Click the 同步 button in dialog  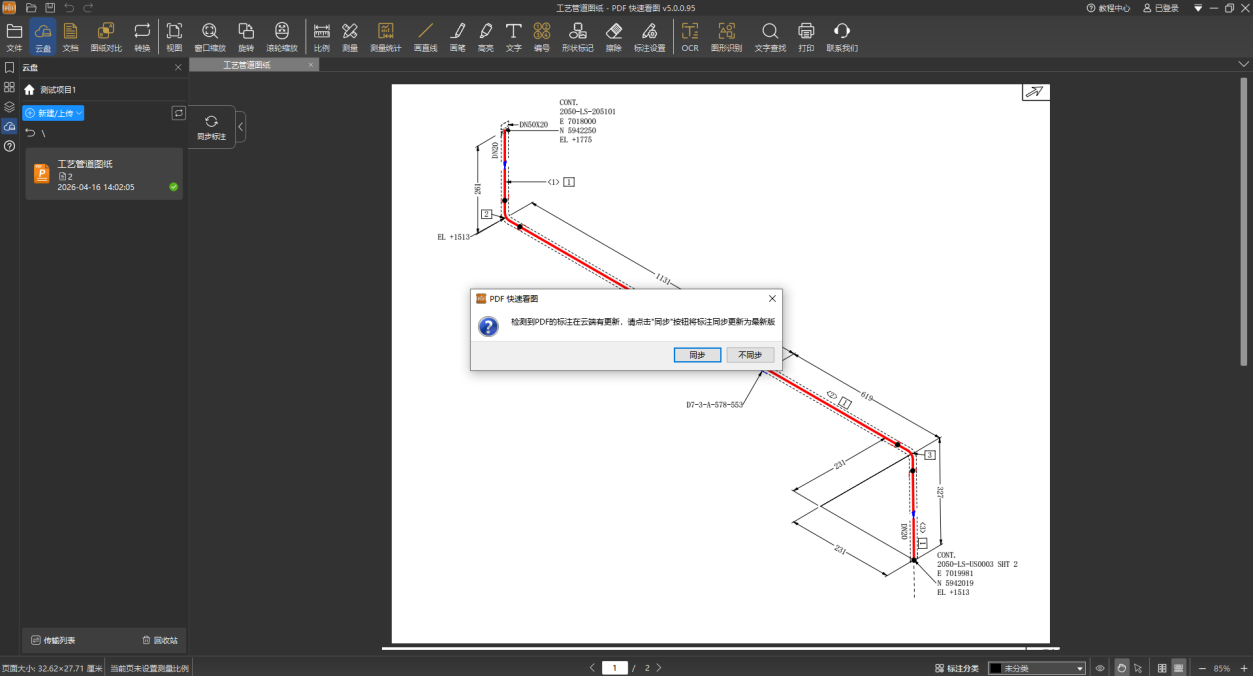pos(697,355)
